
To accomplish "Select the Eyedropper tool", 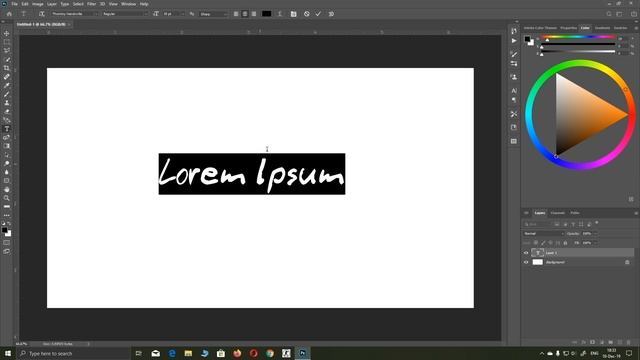I will (x=7, y=85).
